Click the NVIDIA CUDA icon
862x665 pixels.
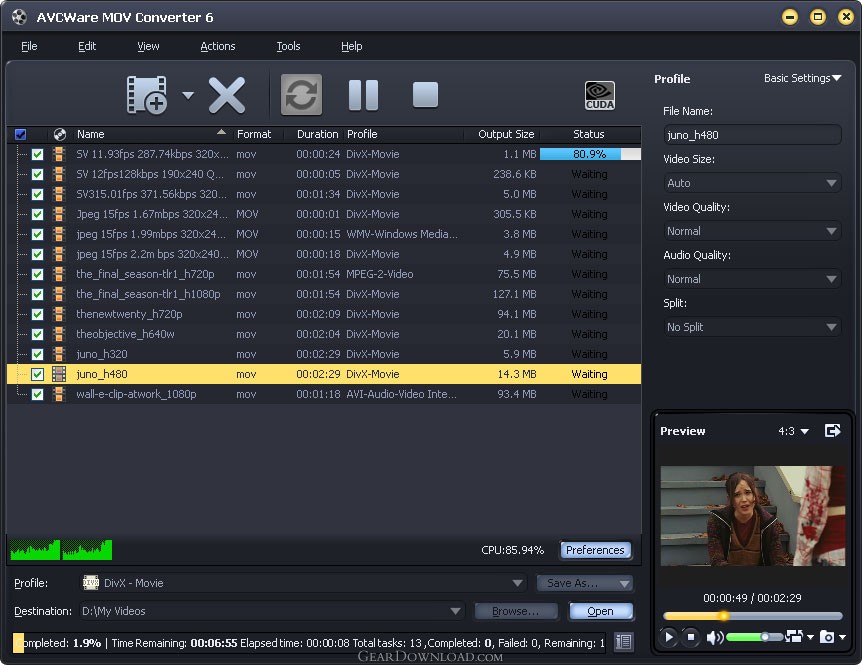pos(600,95)
